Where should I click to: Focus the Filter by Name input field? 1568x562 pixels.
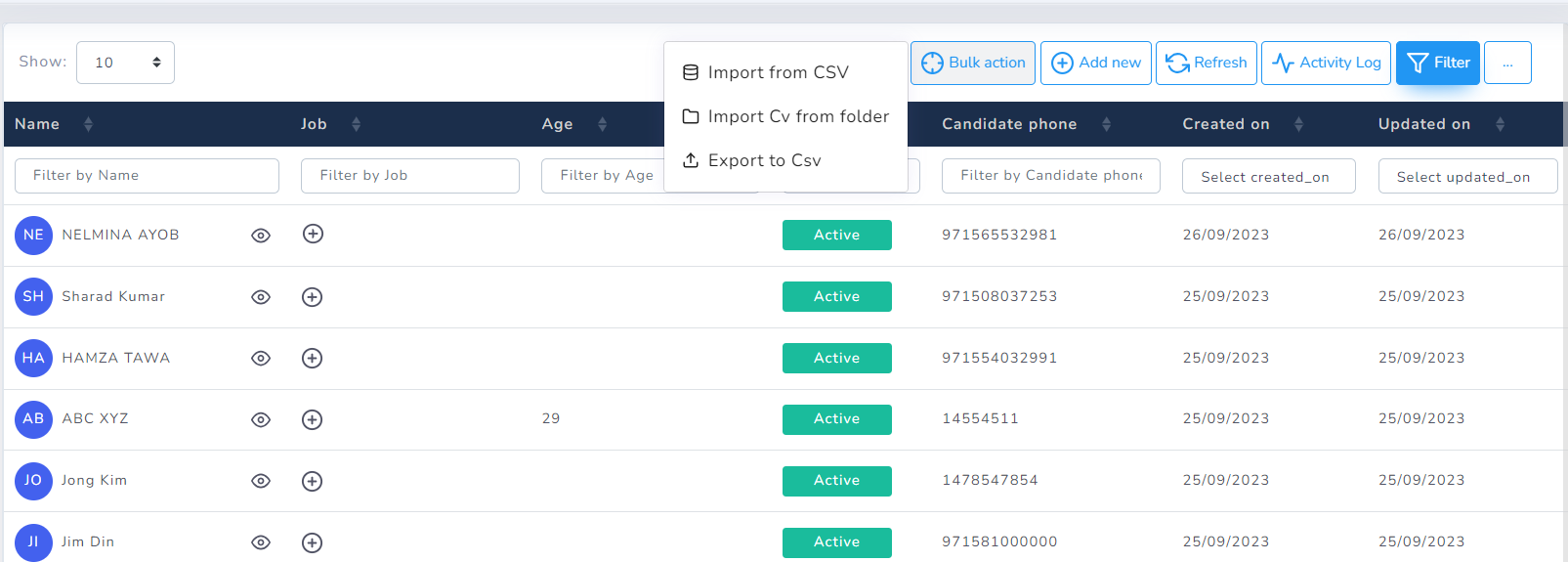tap(147, 176)
